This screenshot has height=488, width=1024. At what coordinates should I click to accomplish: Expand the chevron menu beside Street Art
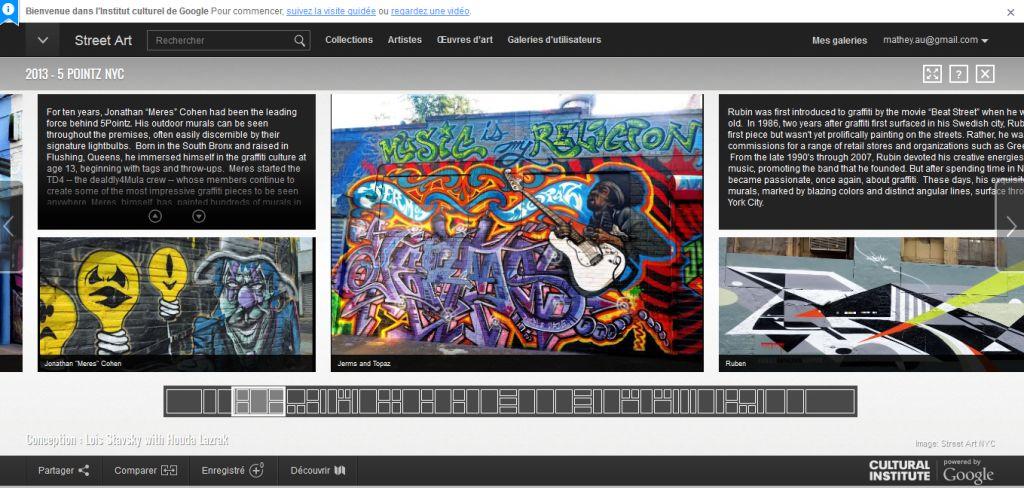(x=43, y=40)
